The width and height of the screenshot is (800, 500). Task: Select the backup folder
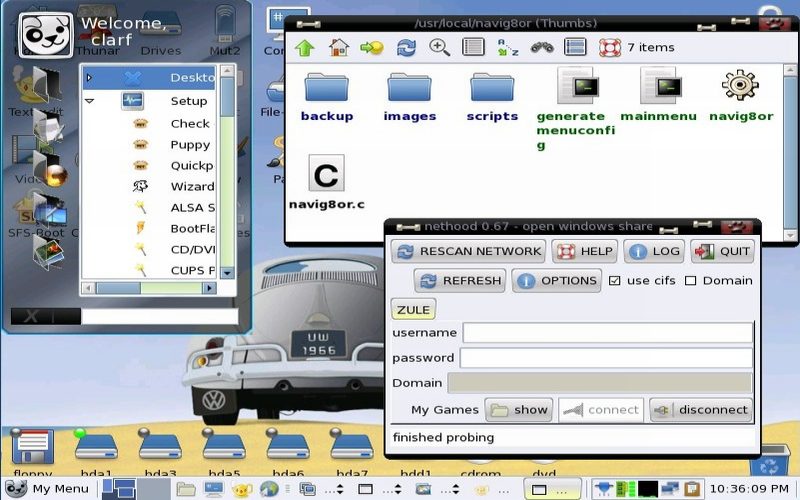point(327,96)
